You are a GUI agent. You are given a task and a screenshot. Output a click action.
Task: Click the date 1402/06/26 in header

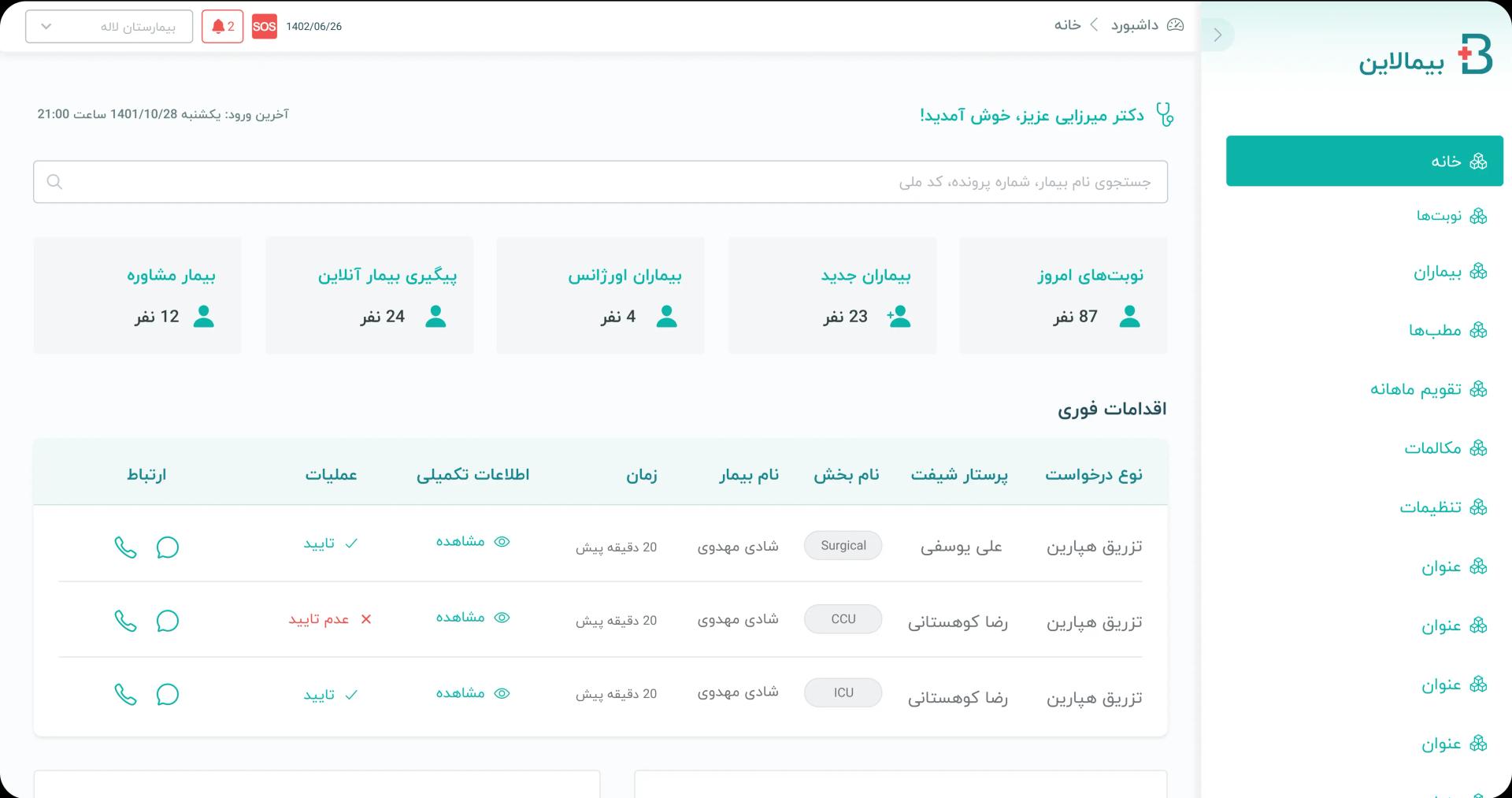pyautogui.click(x=313, y=27)
